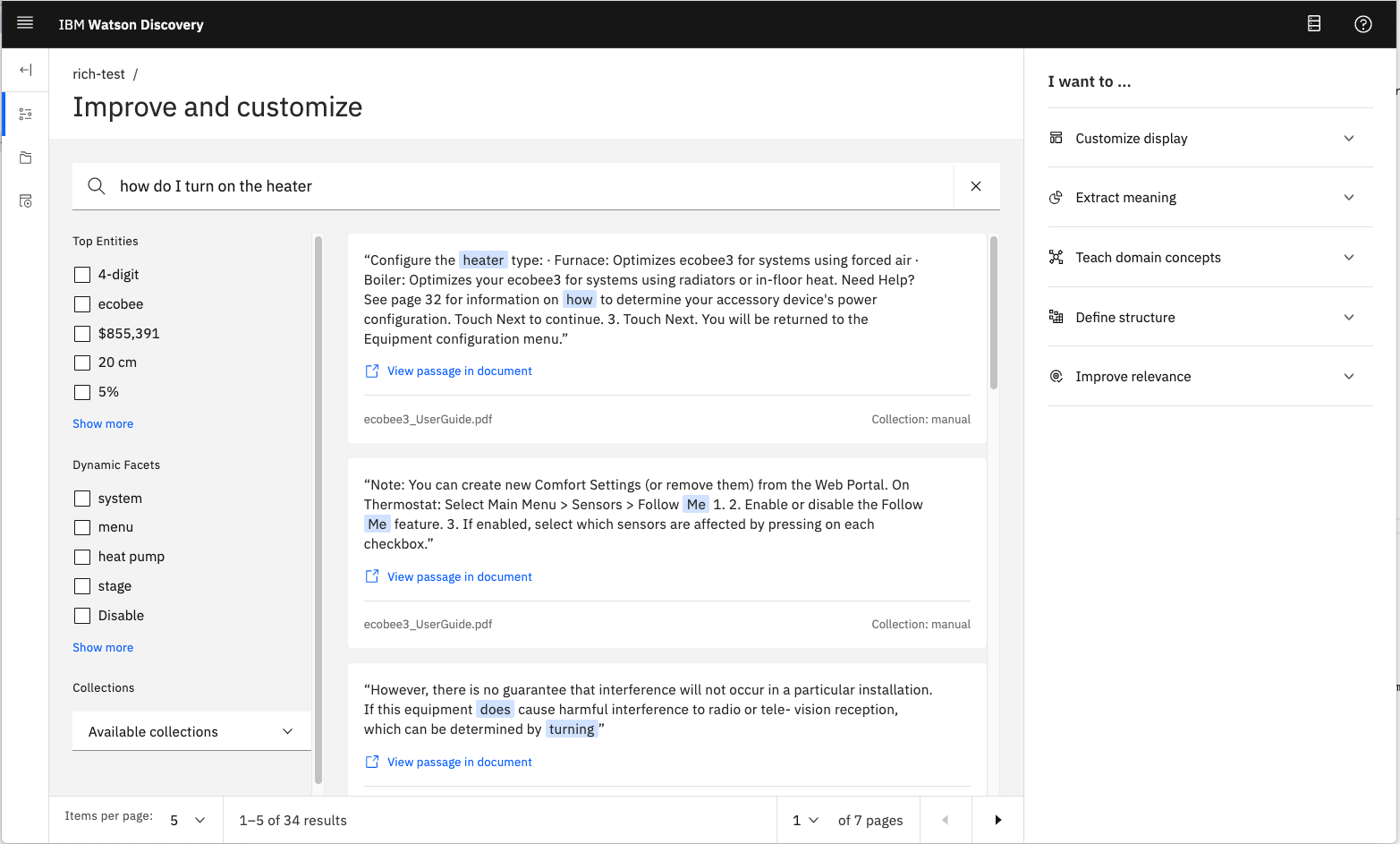Check the heat pump facet checkbox
The image size is (1400, 844).
tap(82, 557)
